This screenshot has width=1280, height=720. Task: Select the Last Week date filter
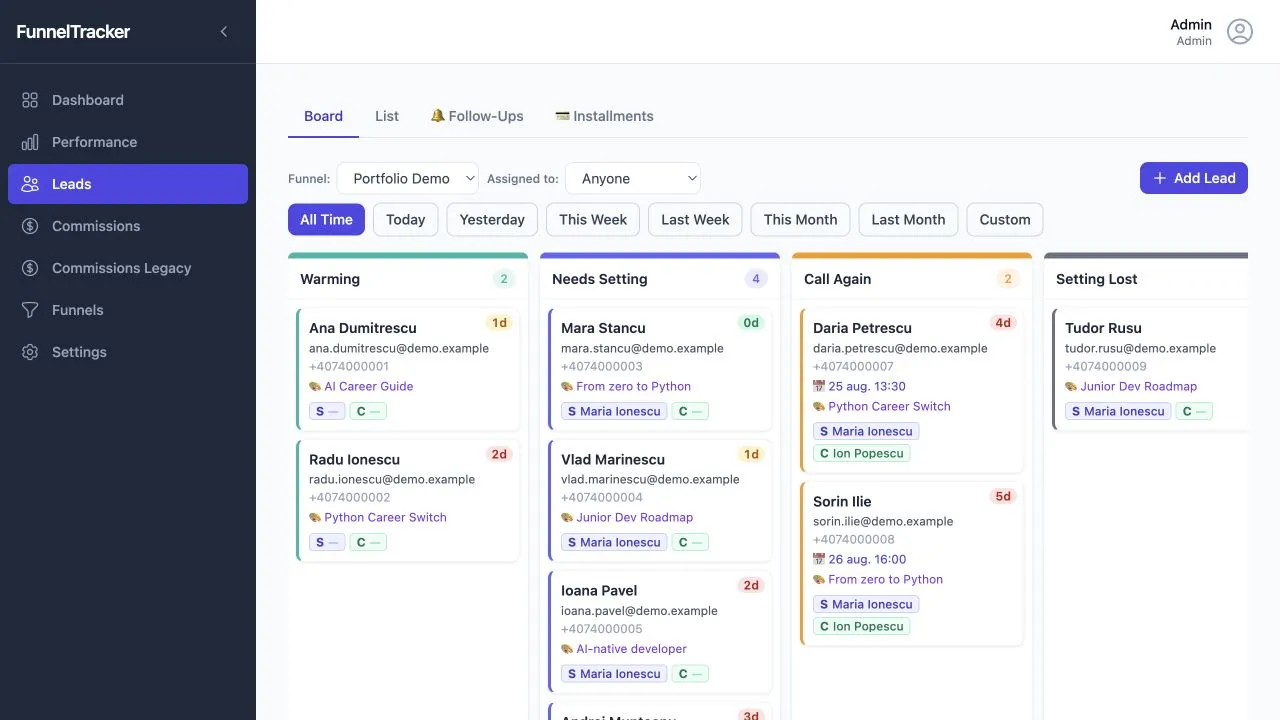click(x=695, y=220)
